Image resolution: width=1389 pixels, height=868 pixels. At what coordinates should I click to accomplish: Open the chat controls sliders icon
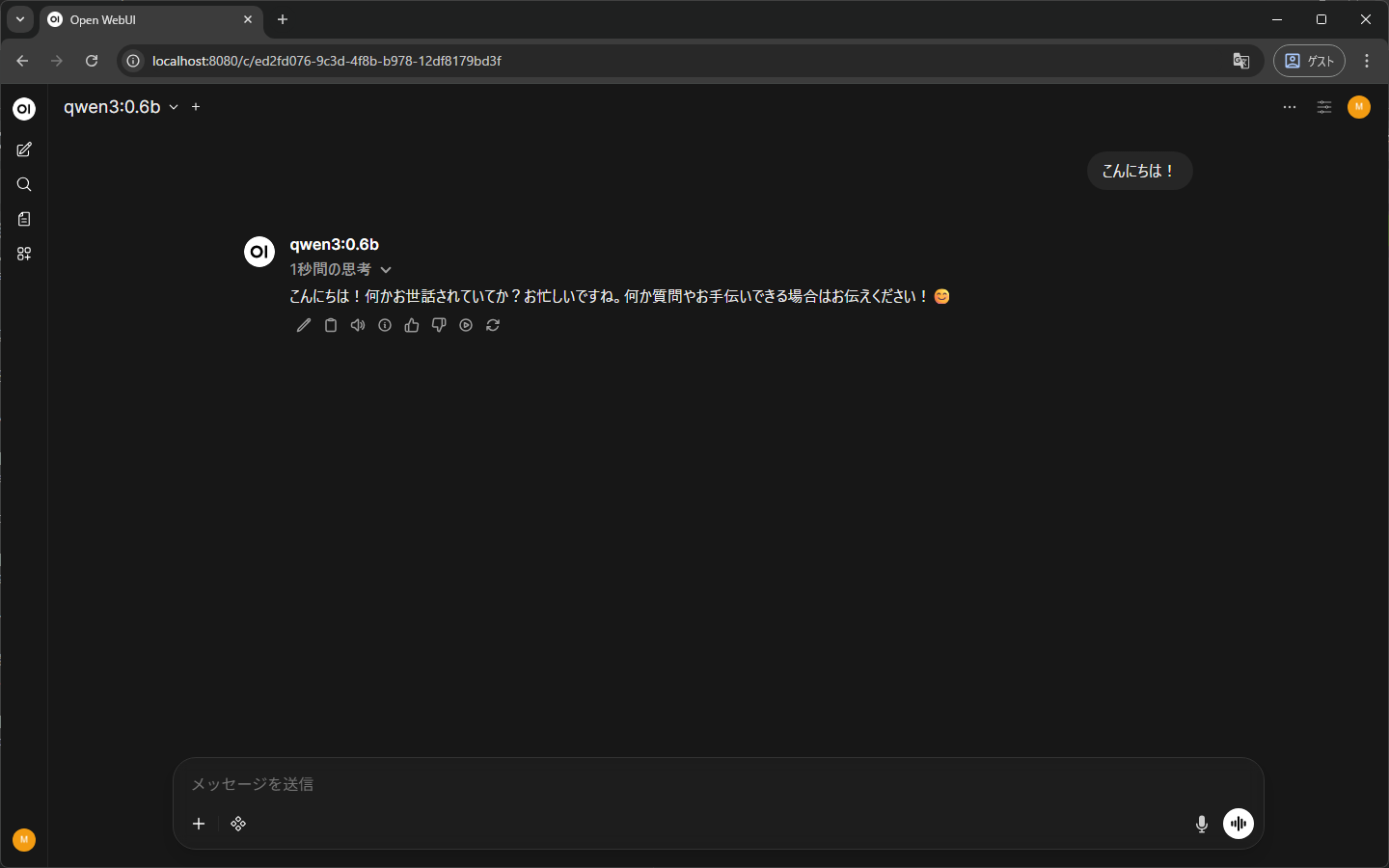point(1324,107)
